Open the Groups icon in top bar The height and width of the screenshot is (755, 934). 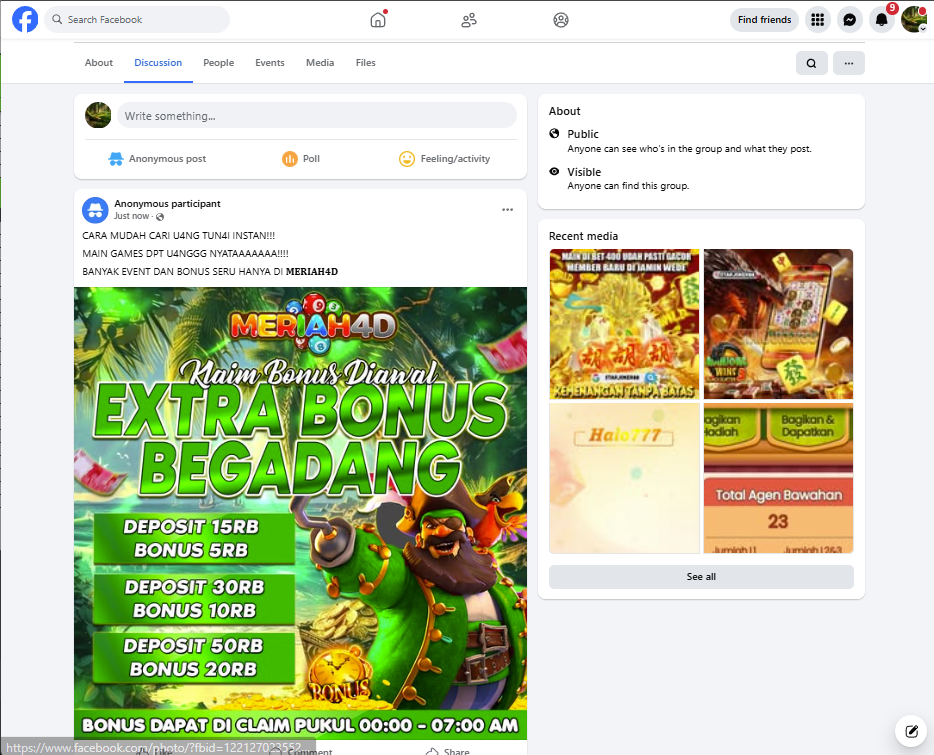pos(561,20)
